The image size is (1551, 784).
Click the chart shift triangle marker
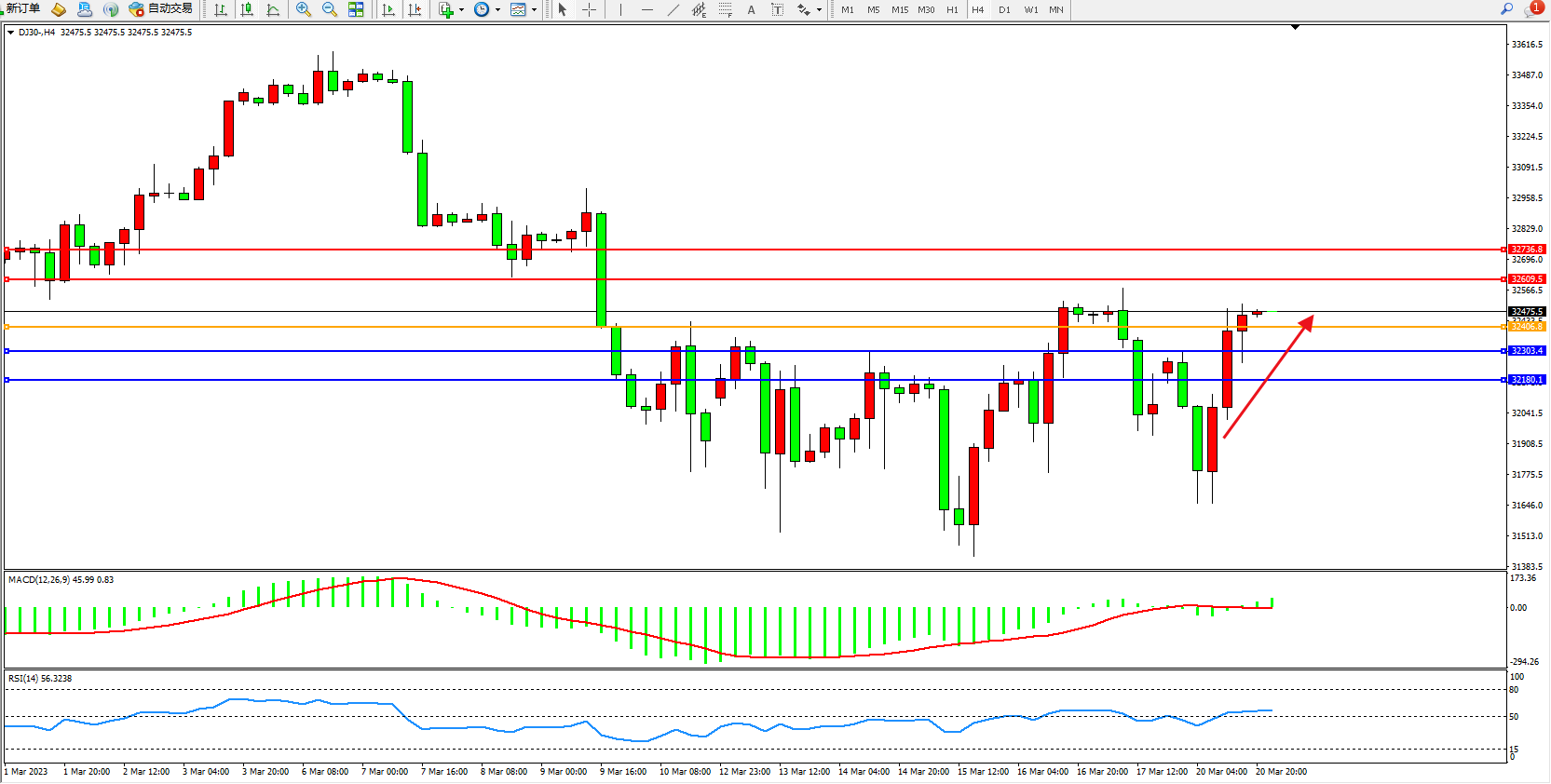[1295, 28]
